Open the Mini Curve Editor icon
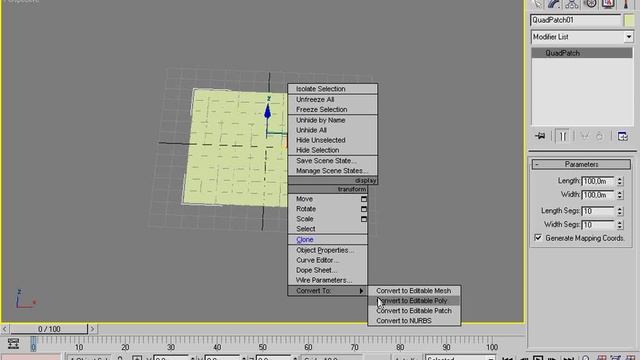Screen dimensions: 640x360 coord(13,344)
